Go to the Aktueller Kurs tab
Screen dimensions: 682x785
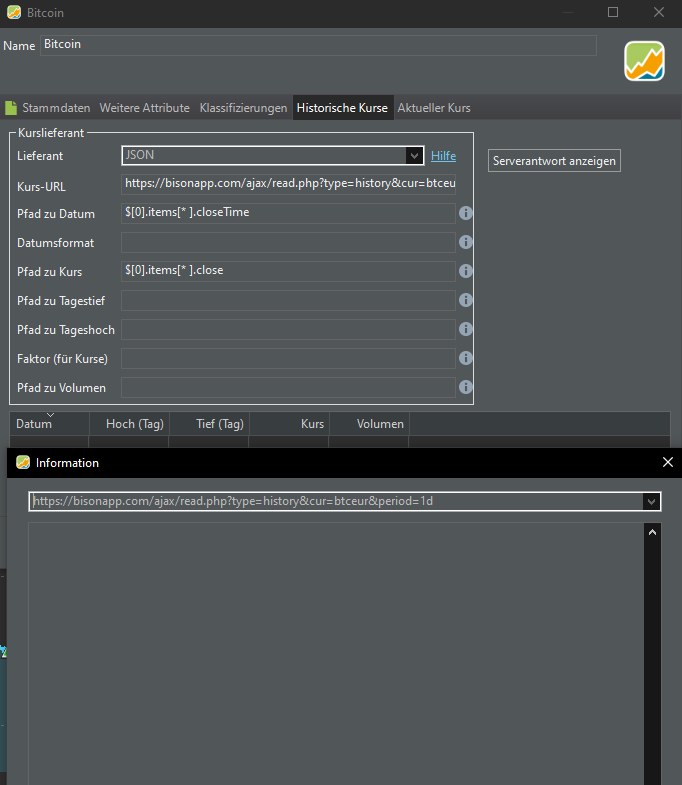coord(434,108)
